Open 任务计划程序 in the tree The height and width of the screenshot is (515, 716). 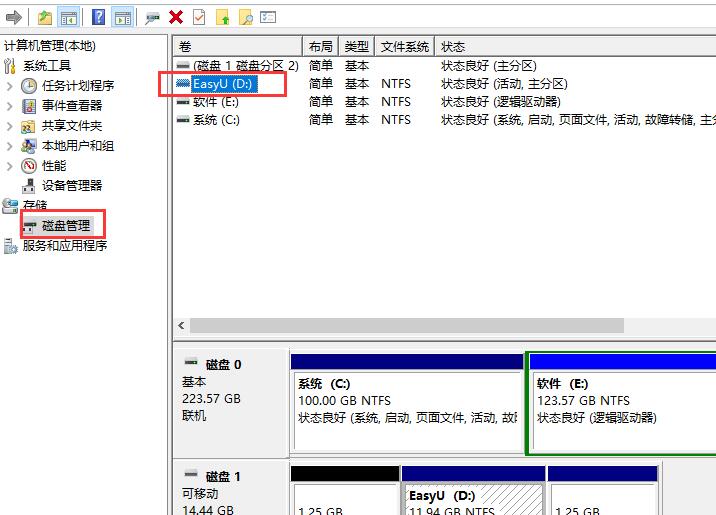78,86
